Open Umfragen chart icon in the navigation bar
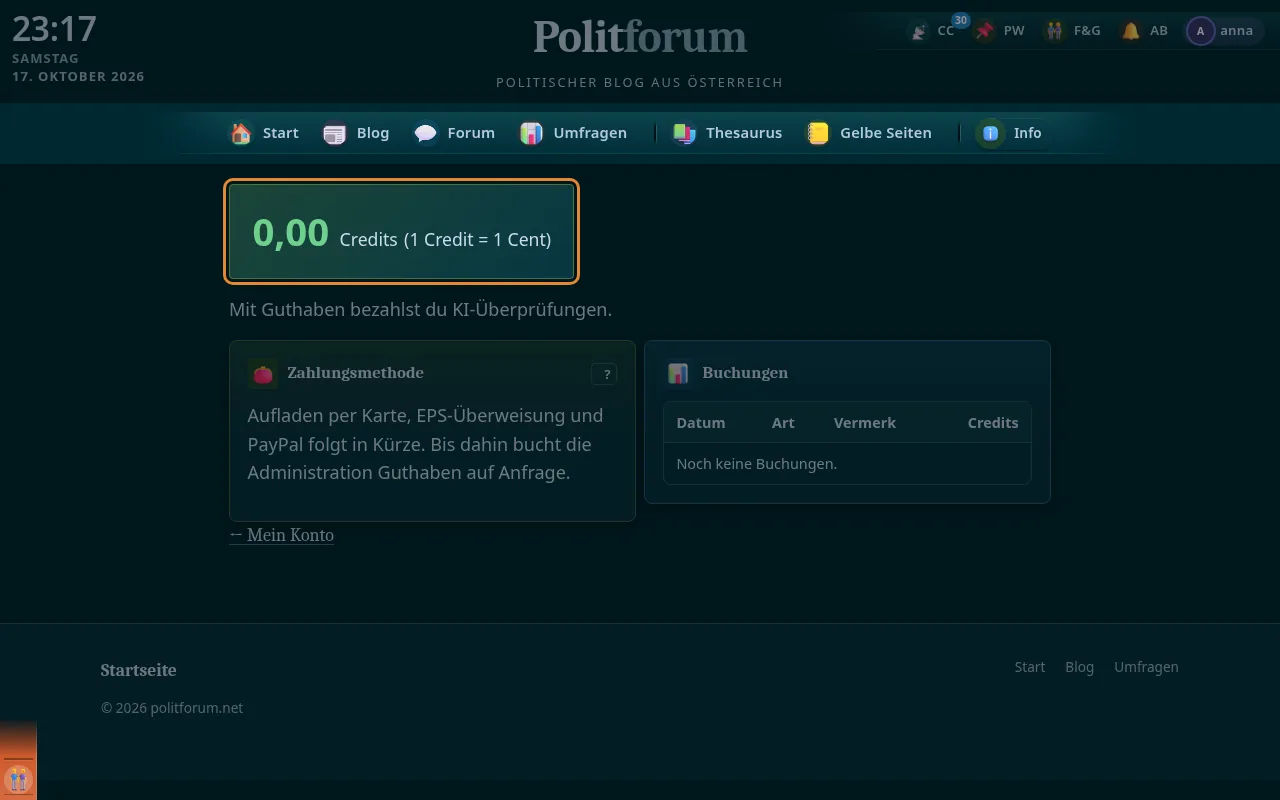The image size is (1280, 800). pyautogui.click(x=532, y=133)
